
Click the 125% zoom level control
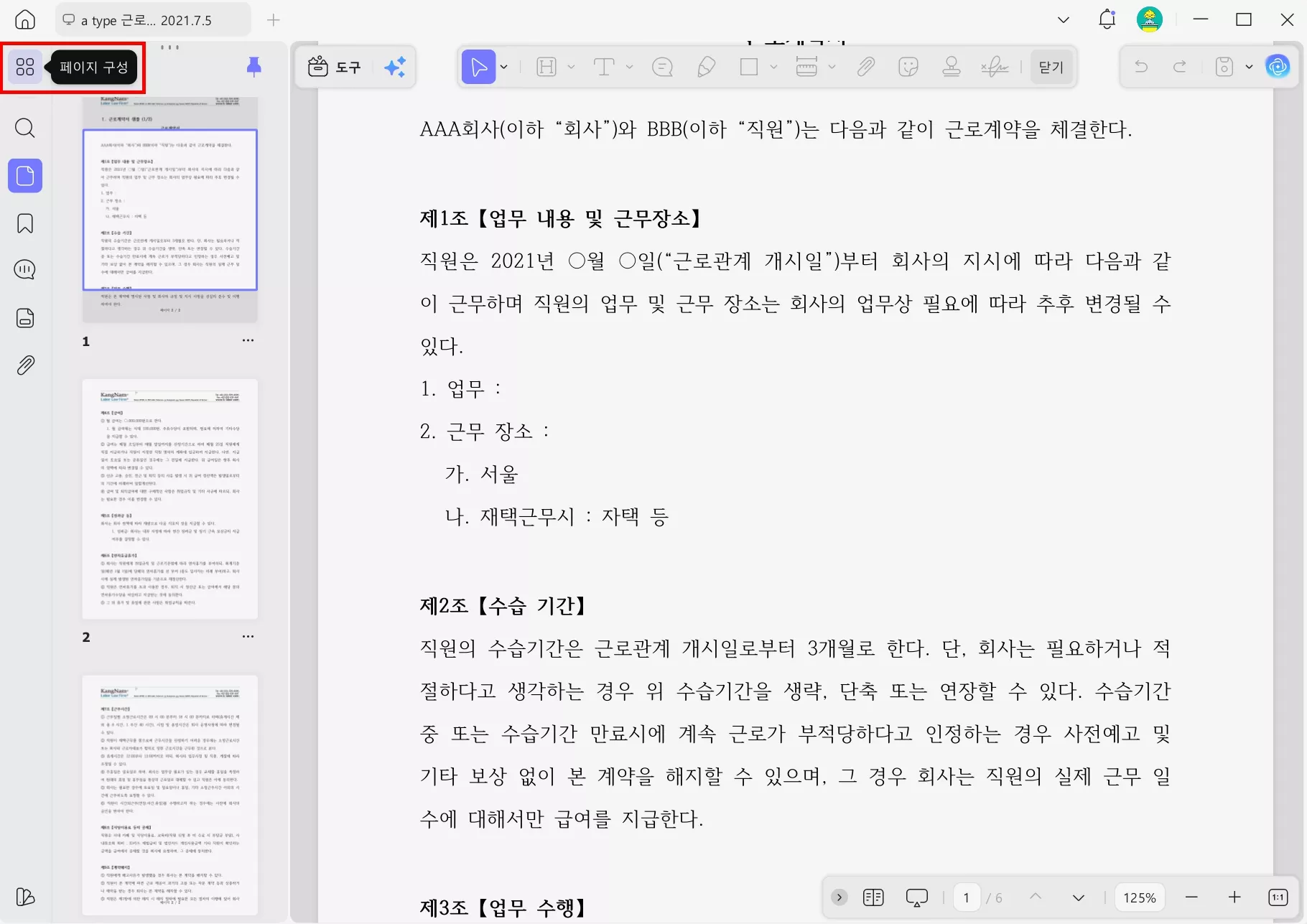1140,897
